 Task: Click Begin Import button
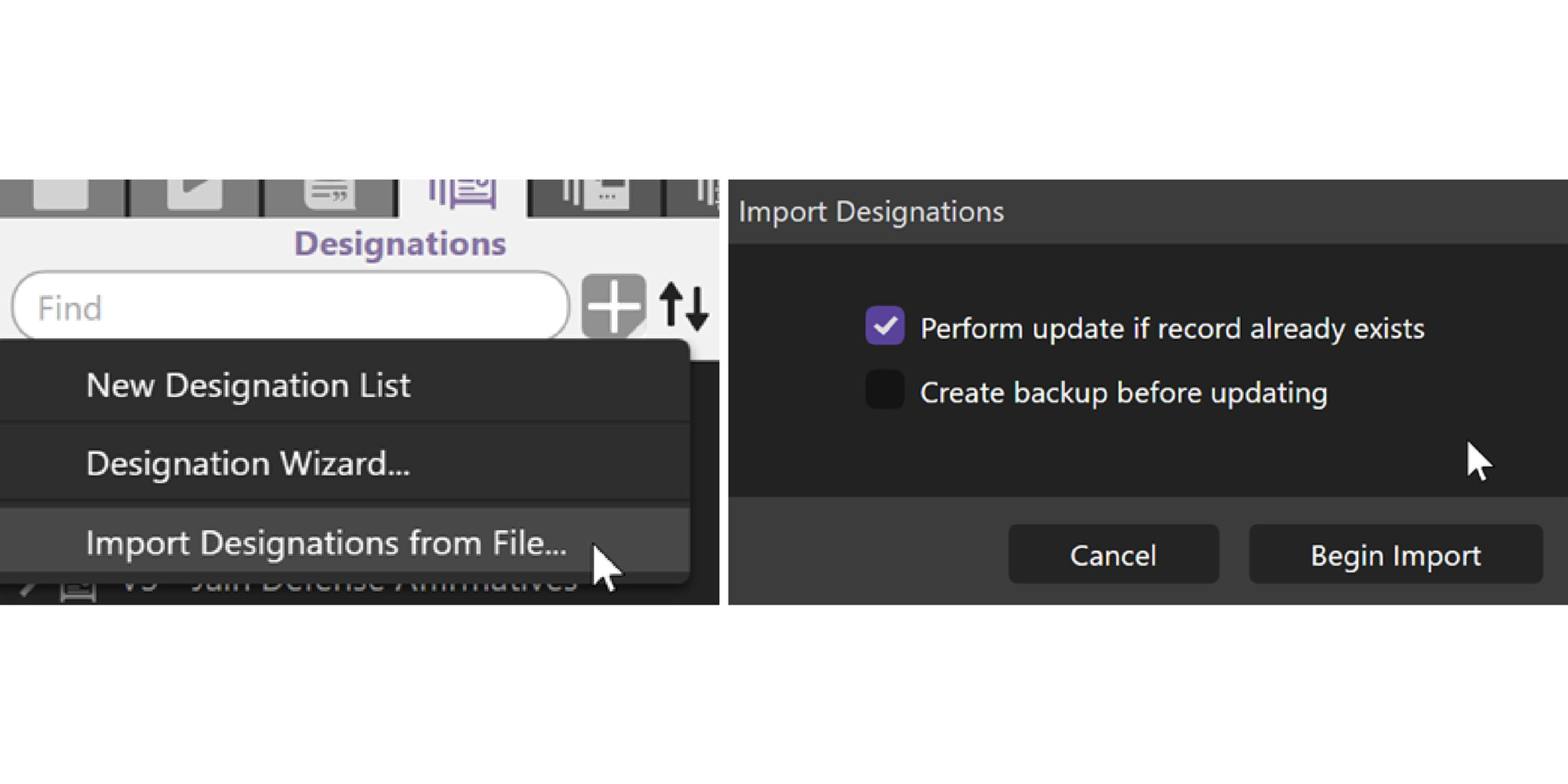tap(1395, 555)
